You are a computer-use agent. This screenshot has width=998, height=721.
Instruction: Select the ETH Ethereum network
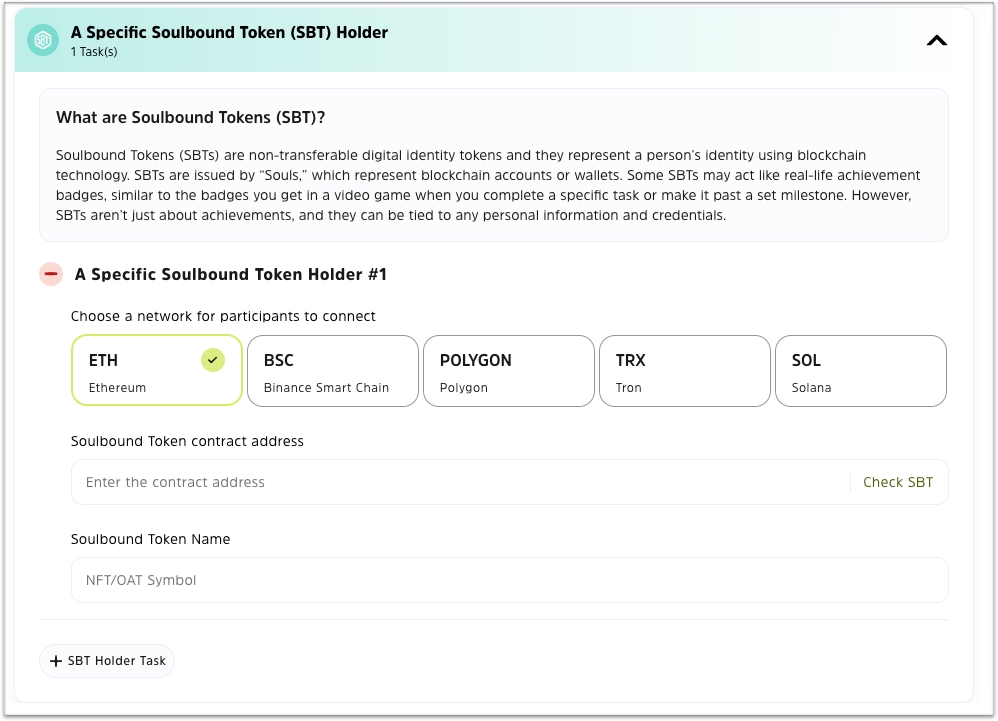click(x=157, y=370)
